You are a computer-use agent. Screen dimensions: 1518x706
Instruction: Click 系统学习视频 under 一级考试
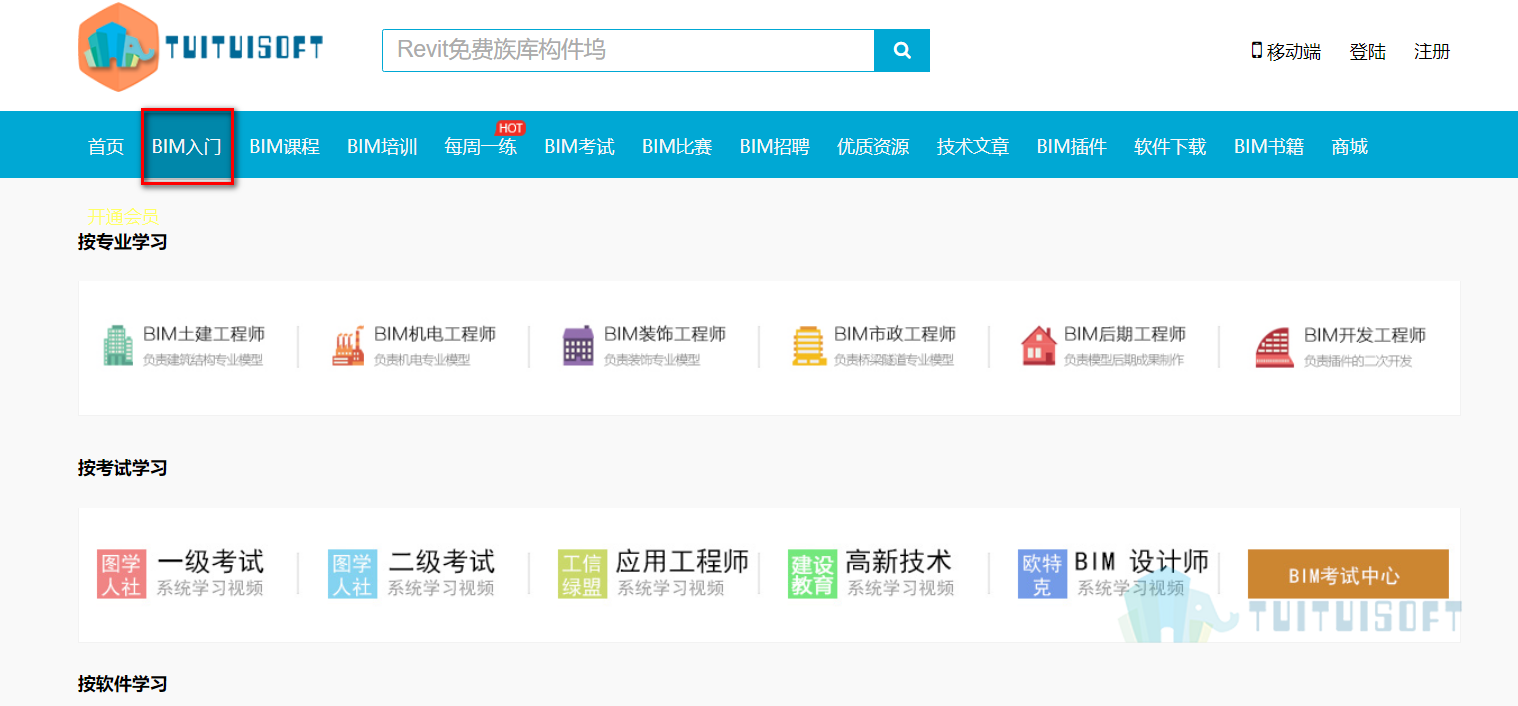tap(210, 588)
